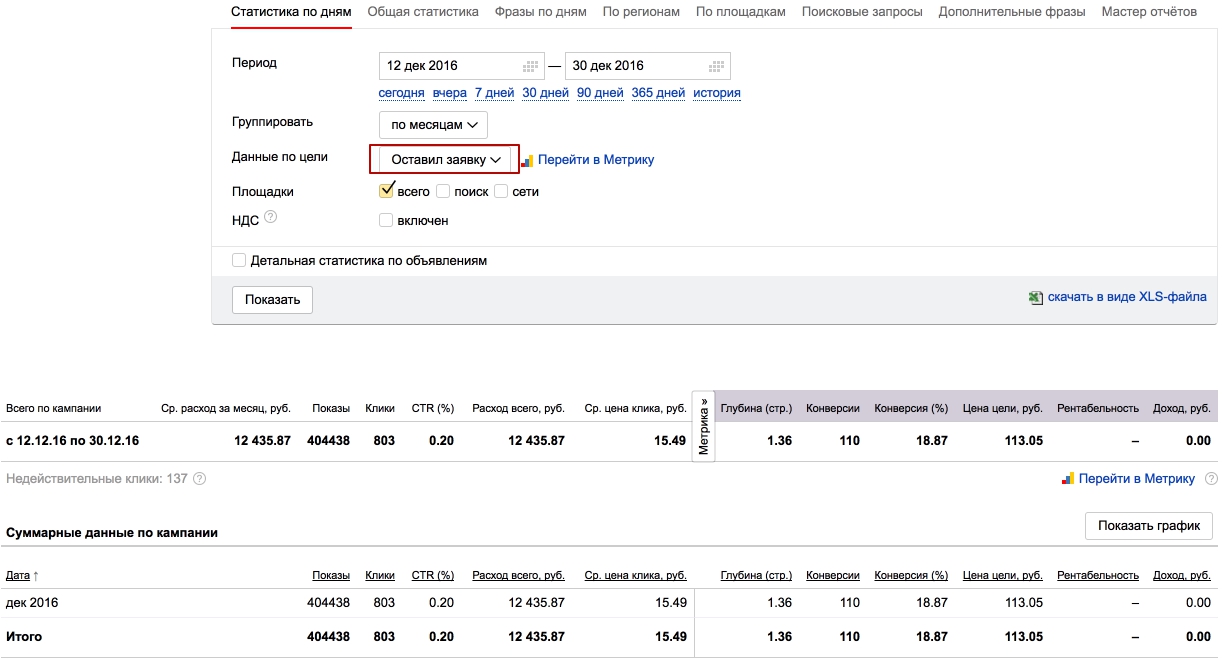Enable the НДС включен checkbox
The image size is (1222, 659).
pos(386,220)
